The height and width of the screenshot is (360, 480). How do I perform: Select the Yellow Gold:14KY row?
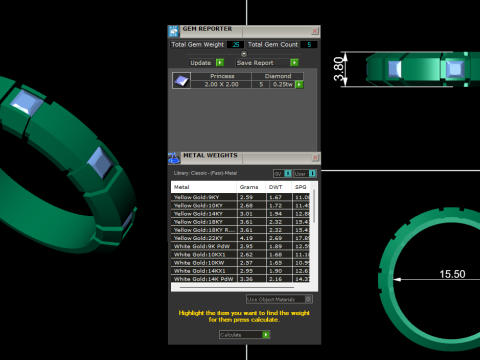(240, 214)
